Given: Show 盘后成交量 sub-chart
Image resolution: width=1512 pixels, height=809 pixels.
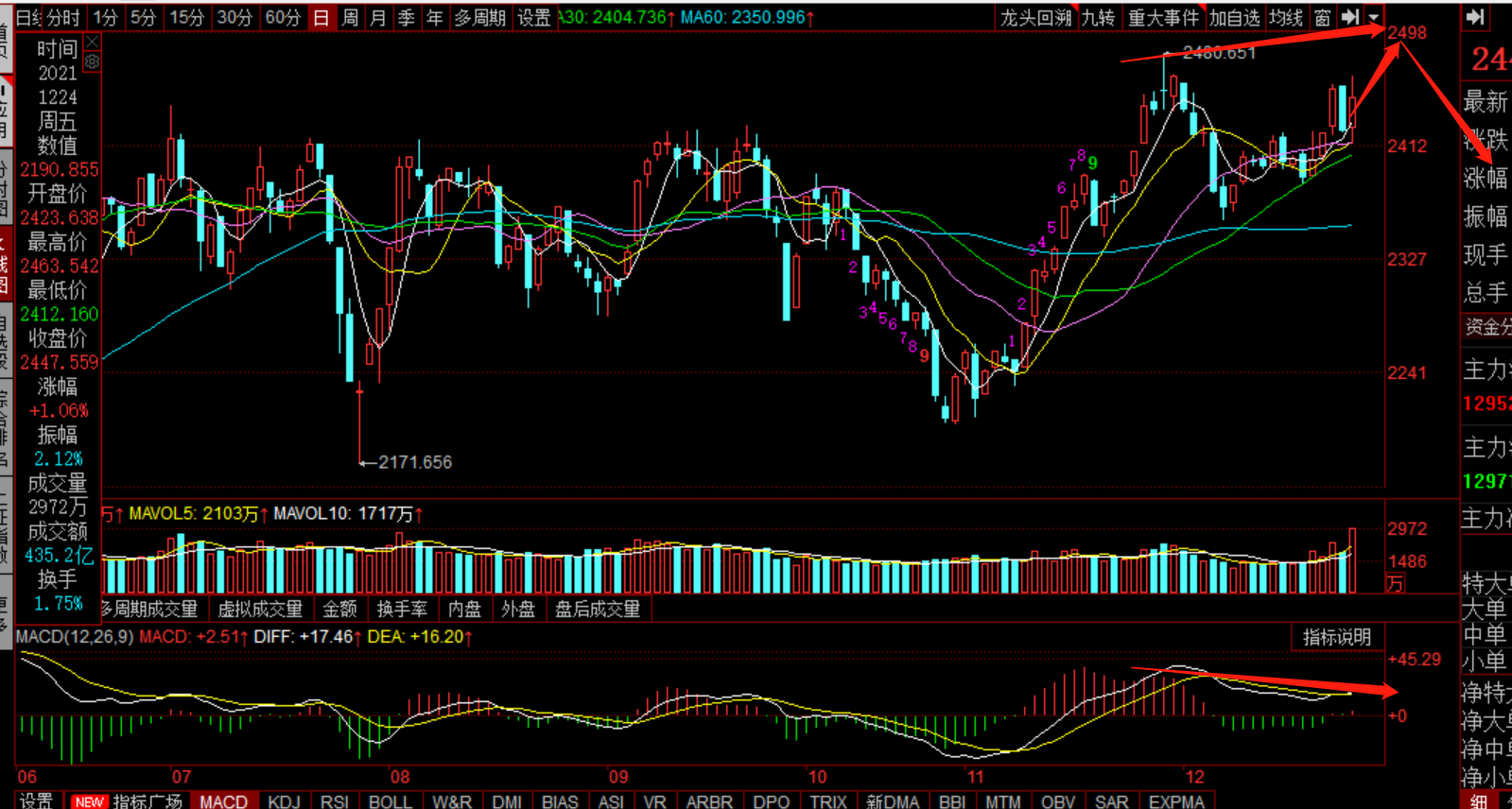Looking at the screenshot, I should [x=598, y=610].
